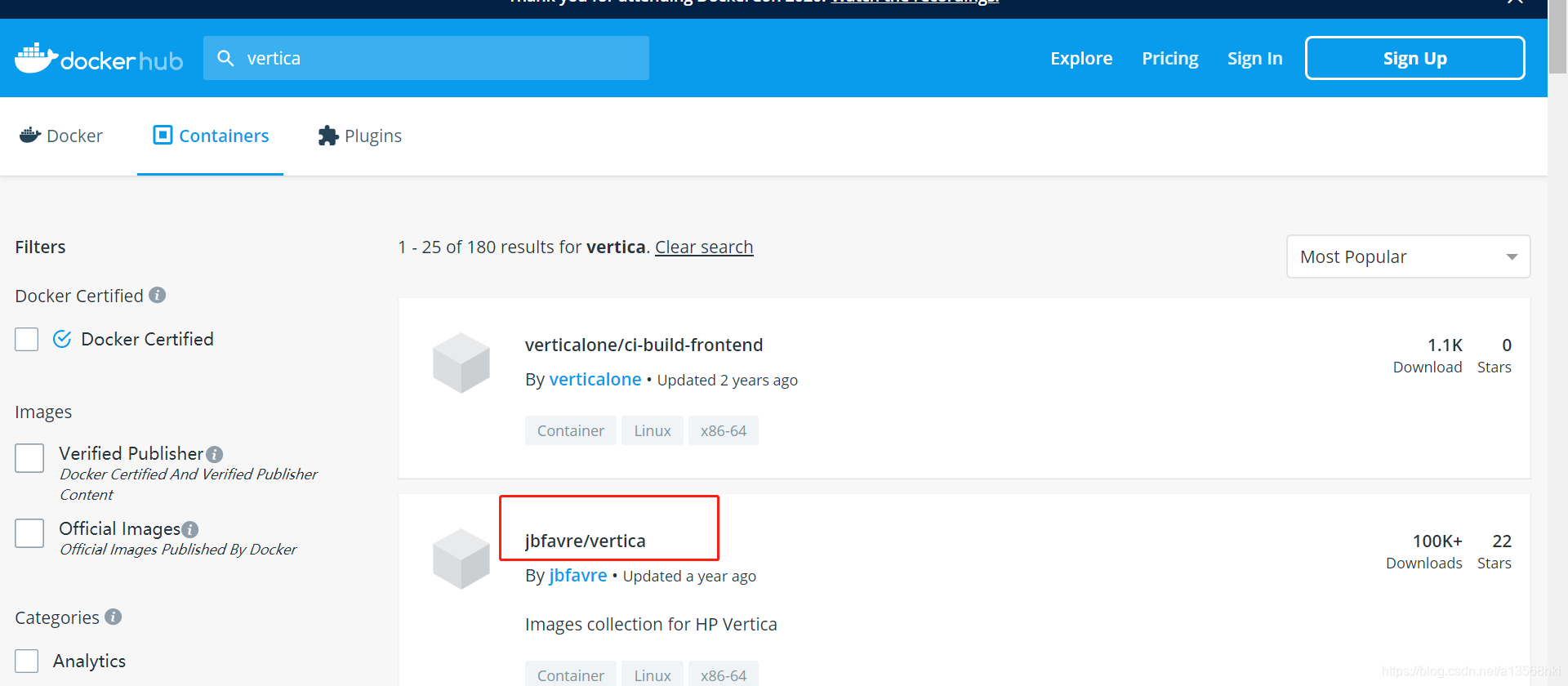Click the Container tag under jbfavre/vertica

571,674
